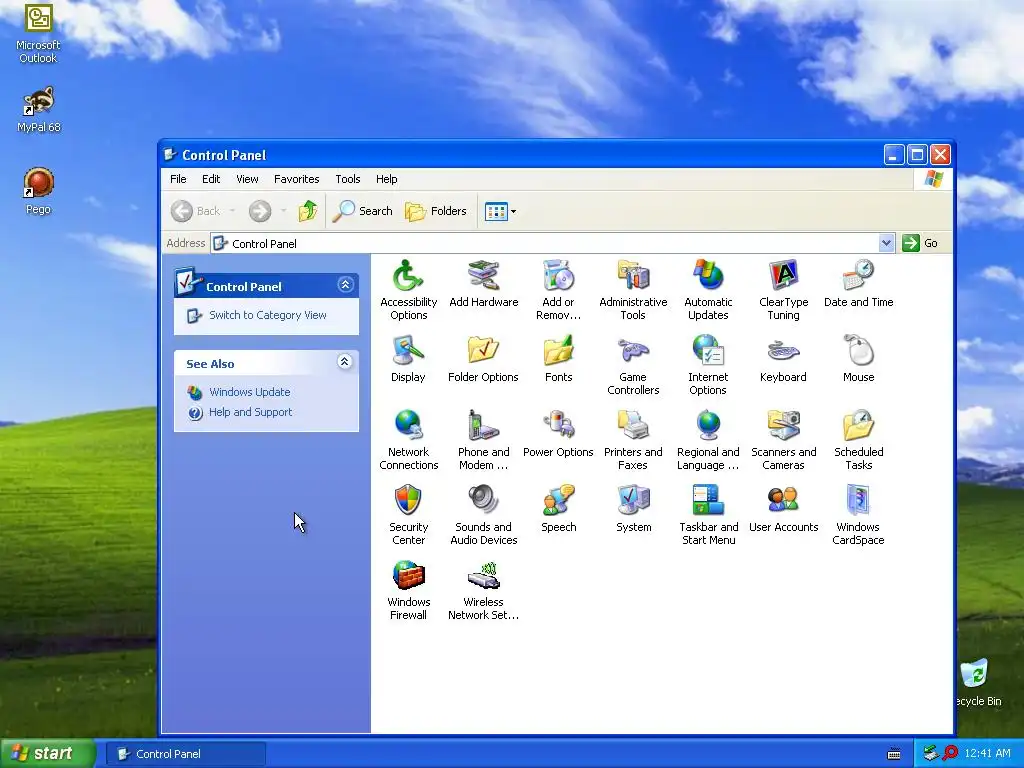Click the Windows Update link
The width and height of the screenshot is (1024, 768).
click(249, 392)
